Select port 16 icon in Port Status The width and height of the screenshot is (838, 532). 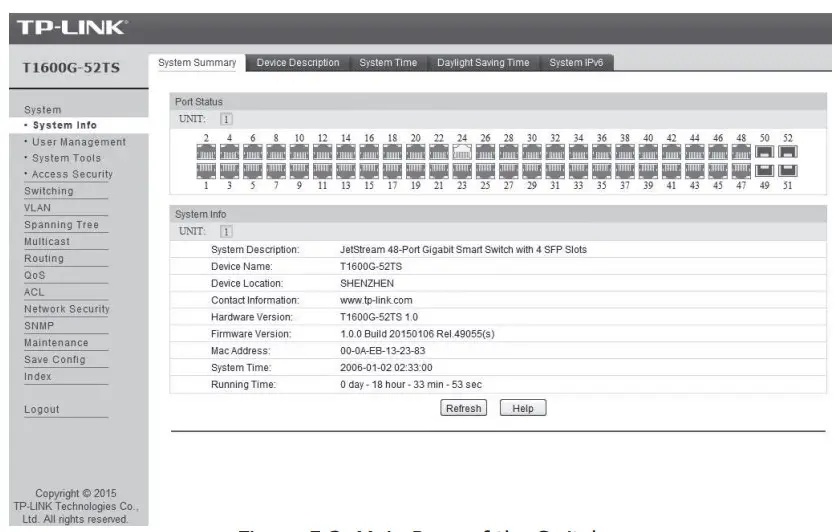369,152
